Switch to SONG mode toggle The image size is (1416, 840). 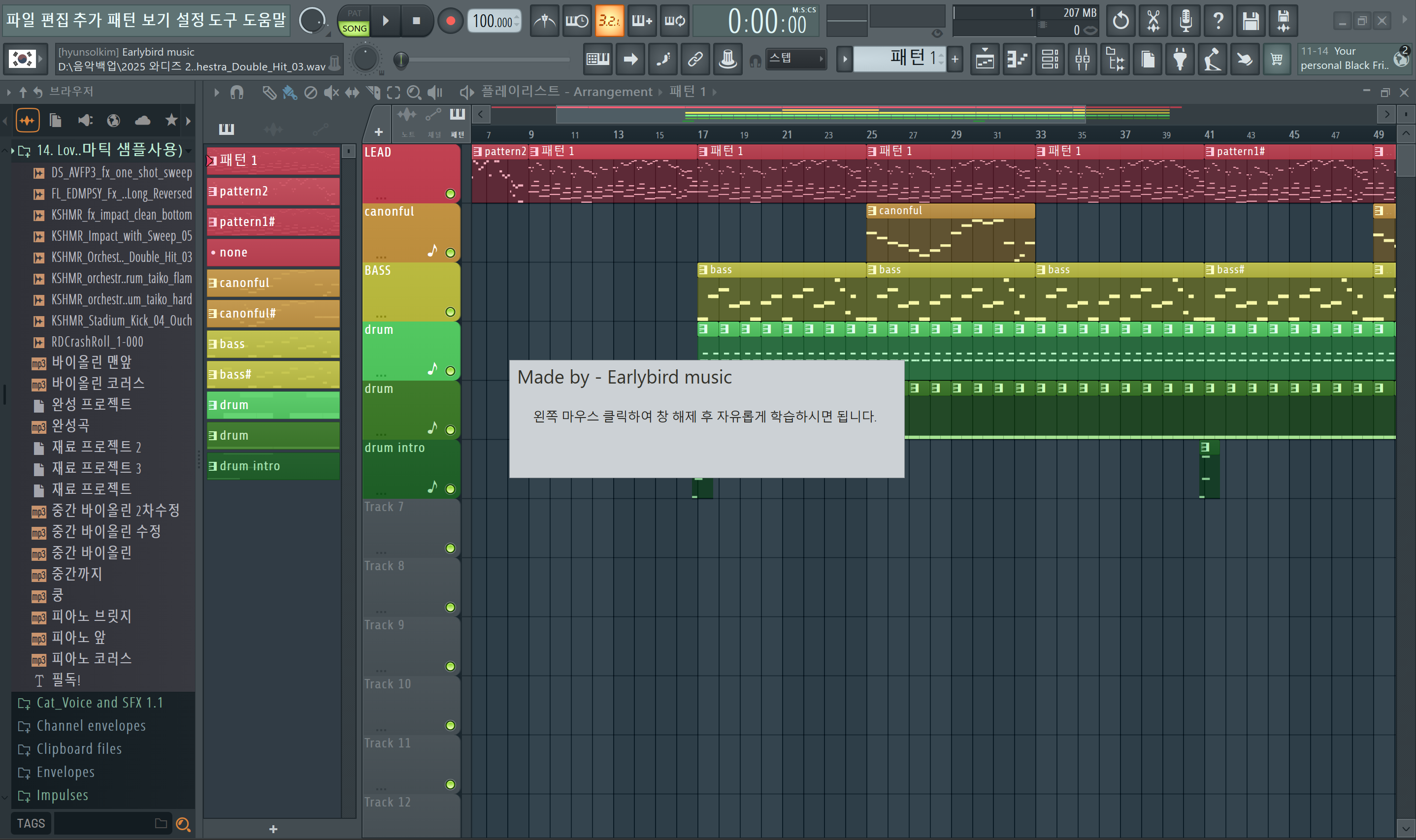[355, 28]
